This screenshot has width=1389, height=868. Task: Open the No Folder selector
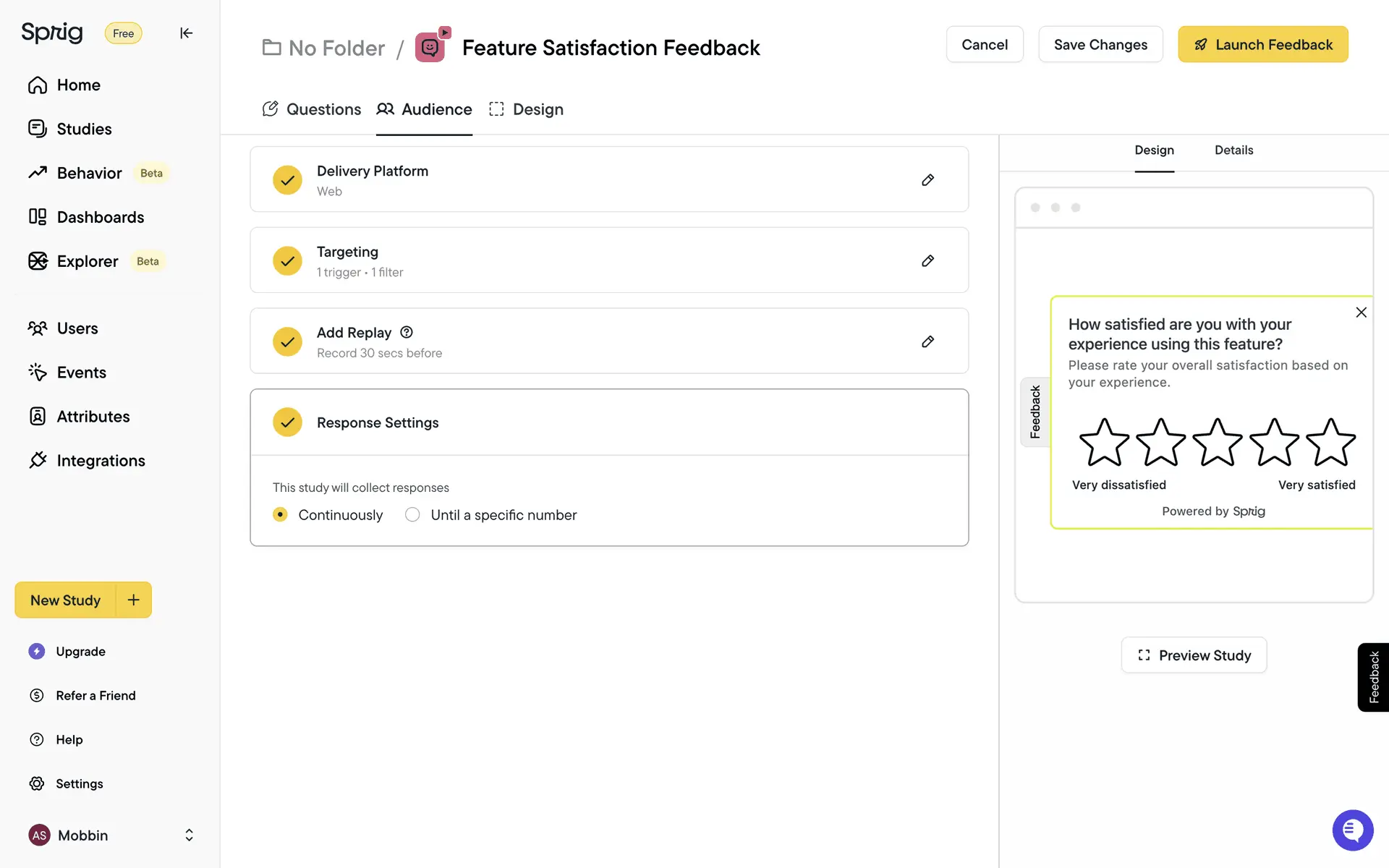click(323, 48)
